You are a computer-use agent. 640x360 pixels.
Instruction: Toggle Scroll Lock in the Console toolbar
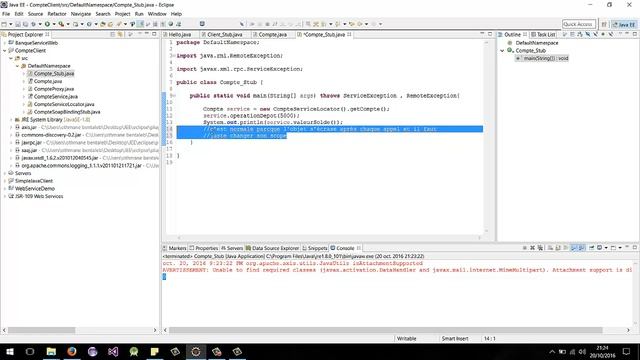[558, 248]
